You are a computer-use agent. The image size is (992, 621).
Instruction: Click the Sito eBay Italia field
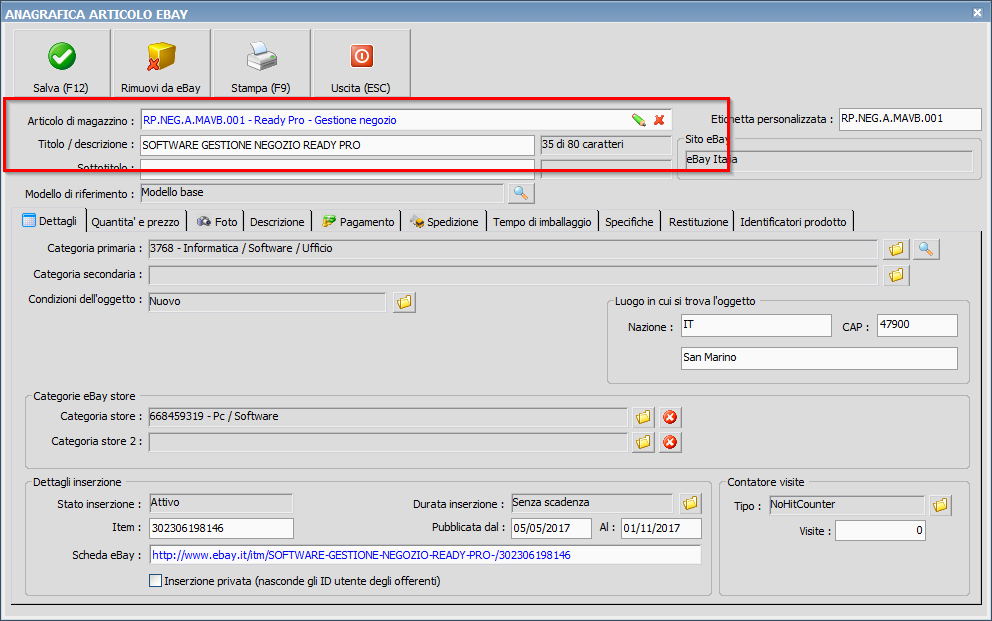(x=829, y=161)
